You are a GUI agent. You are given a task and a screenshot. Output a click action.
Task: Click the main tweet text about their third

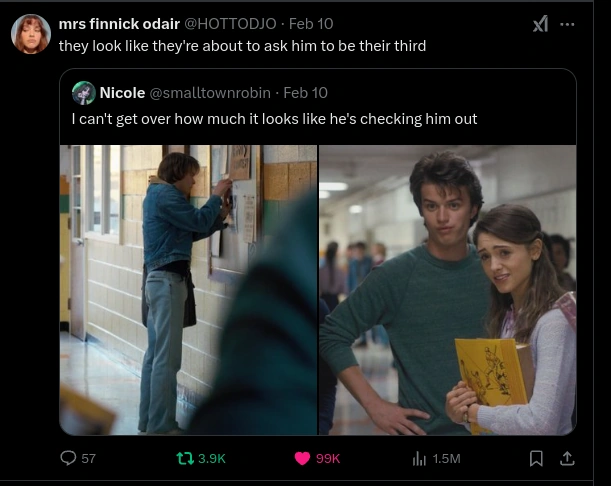coord(242,46)
